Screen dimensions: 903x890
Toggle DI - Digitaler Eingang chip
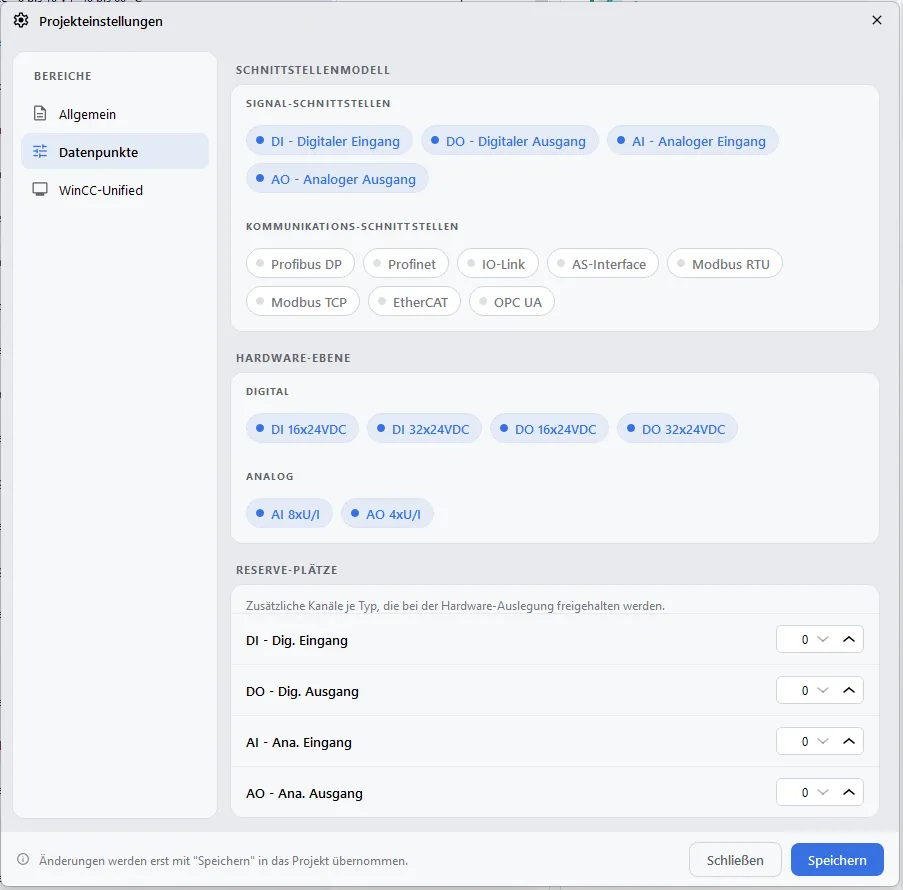point(329,141)
